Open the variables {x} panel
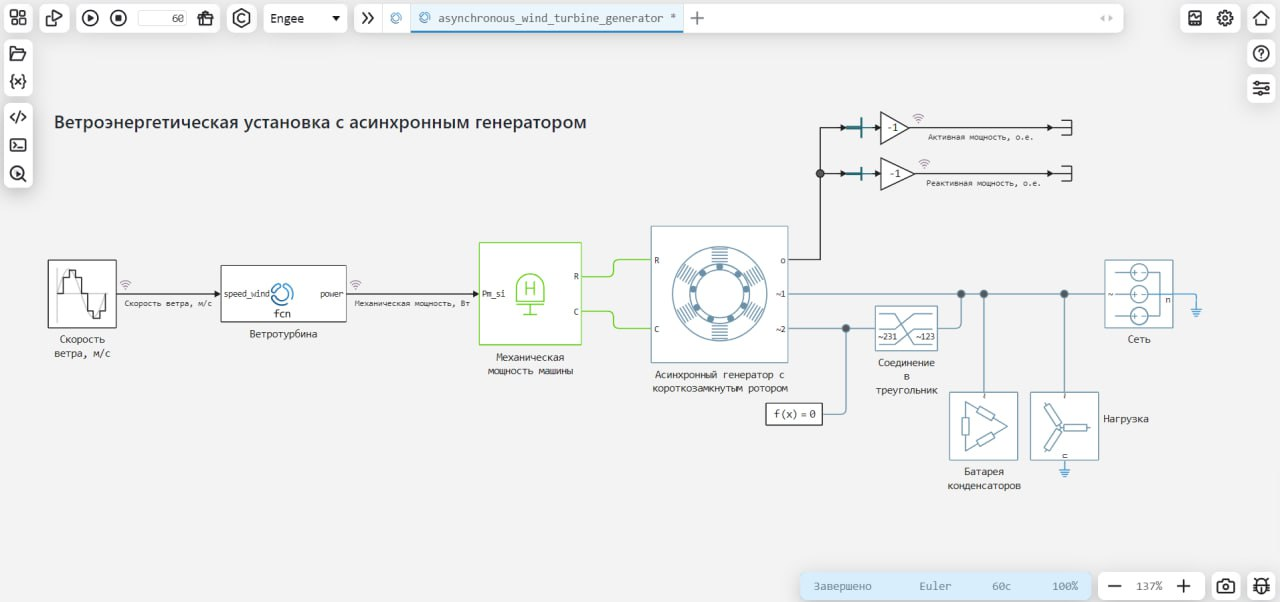Image resolution: width=1280 pixels, height=602 pixels. pyautogui.click(x=18, y=84)
